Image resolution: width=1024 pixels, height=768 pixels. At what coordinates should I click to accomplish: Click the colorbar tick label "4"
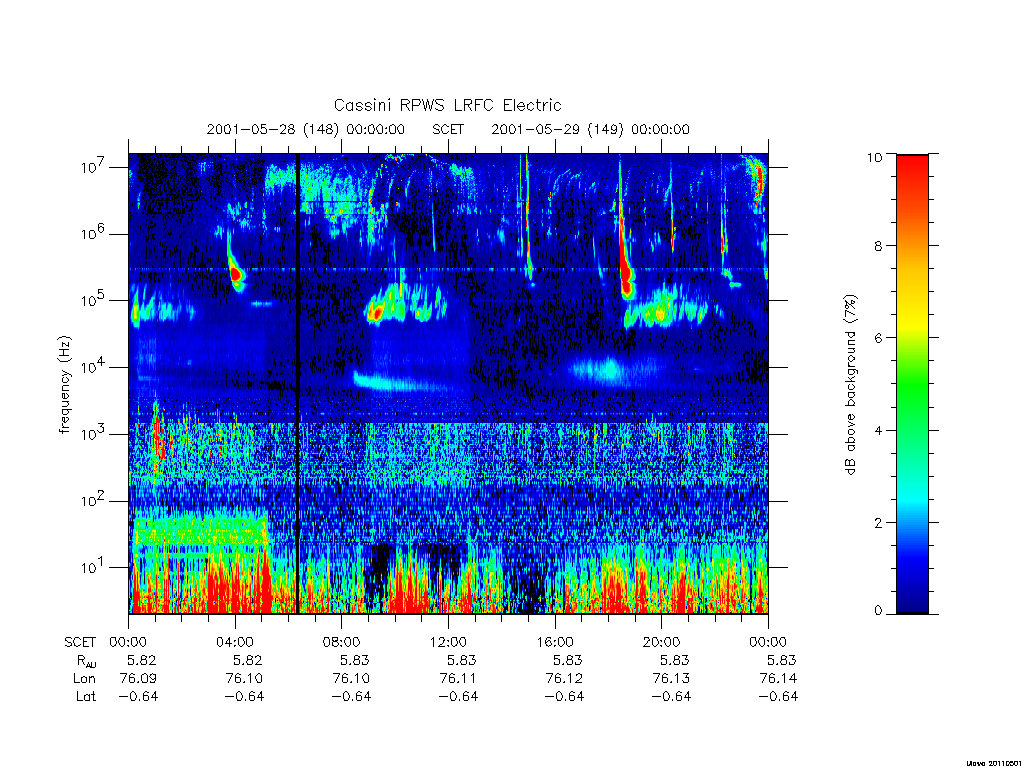tap(877, 430)
